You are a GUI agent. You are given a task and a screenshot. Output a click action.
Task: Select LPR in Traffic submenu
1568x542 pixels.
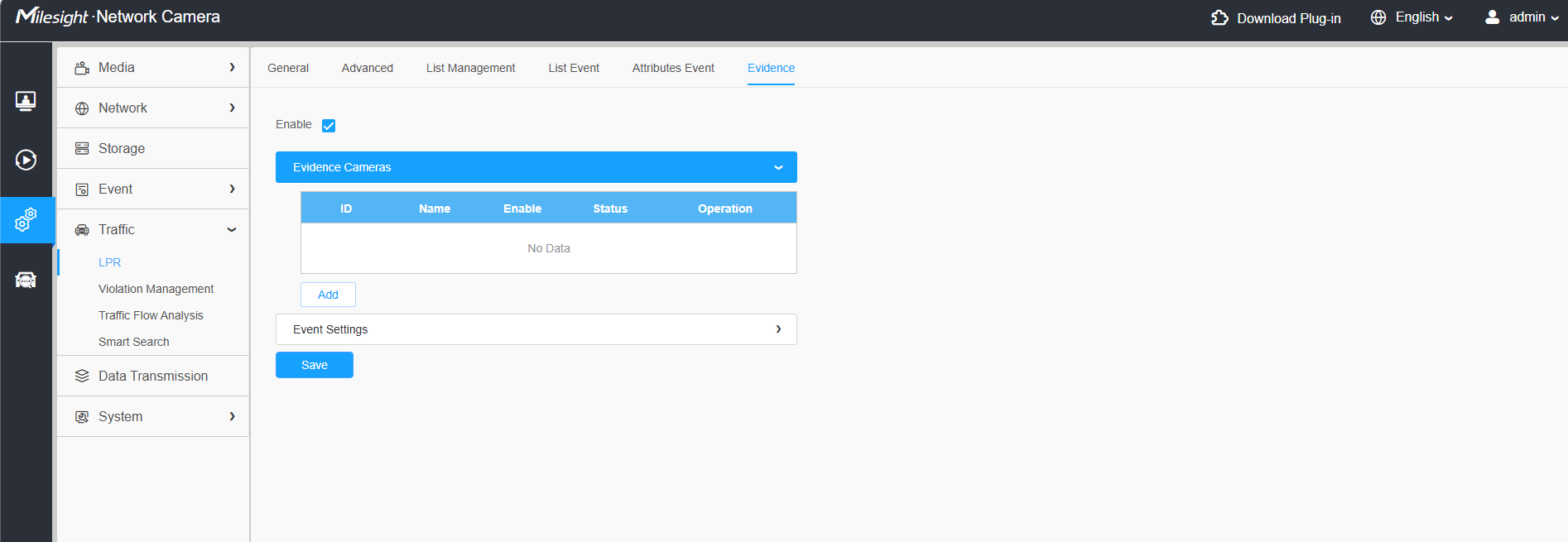pos(110,262)
